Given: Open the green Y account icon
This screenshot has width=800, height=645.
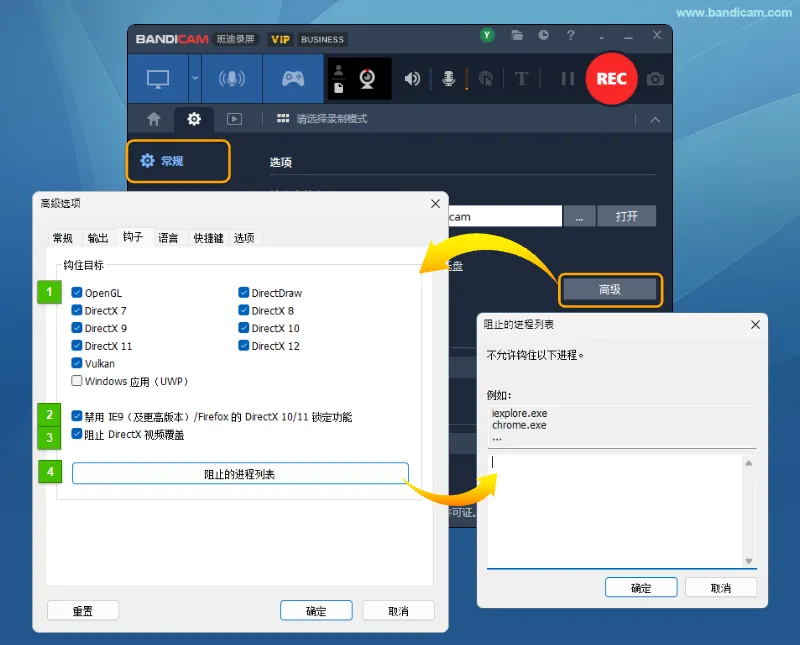Looking at the screenshot, I should pos(487,35).
